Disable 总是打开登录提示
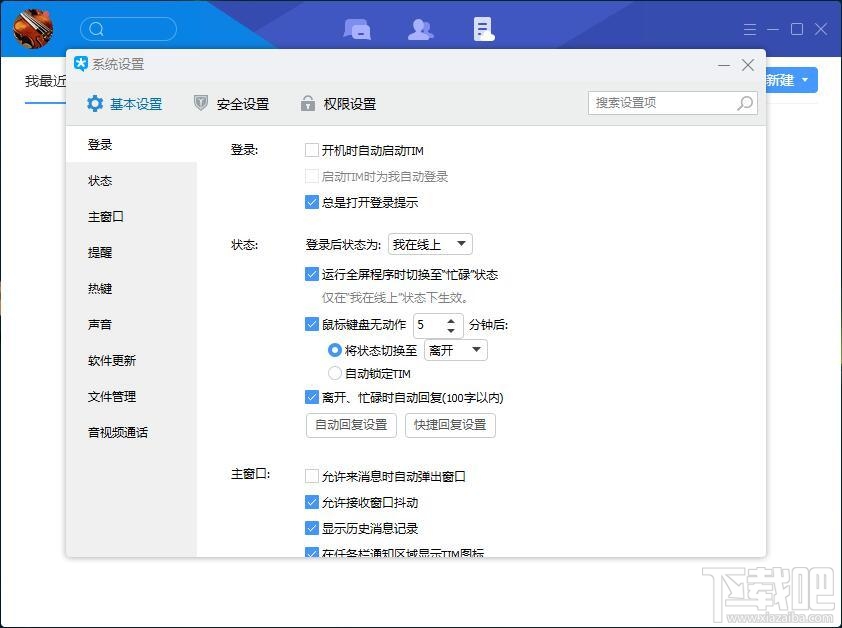The image size is (842, 628). (x=312, y=201)
